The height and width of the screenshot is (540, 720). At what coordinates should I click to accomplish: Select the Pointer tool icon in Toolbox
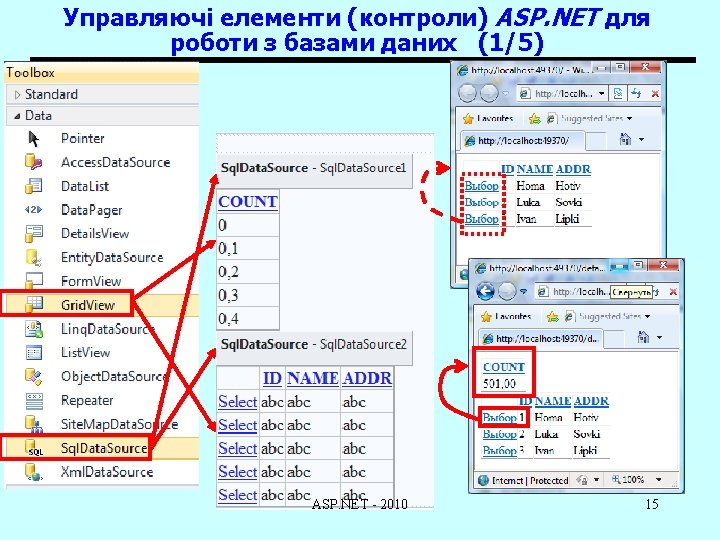[x=34, y=138]
